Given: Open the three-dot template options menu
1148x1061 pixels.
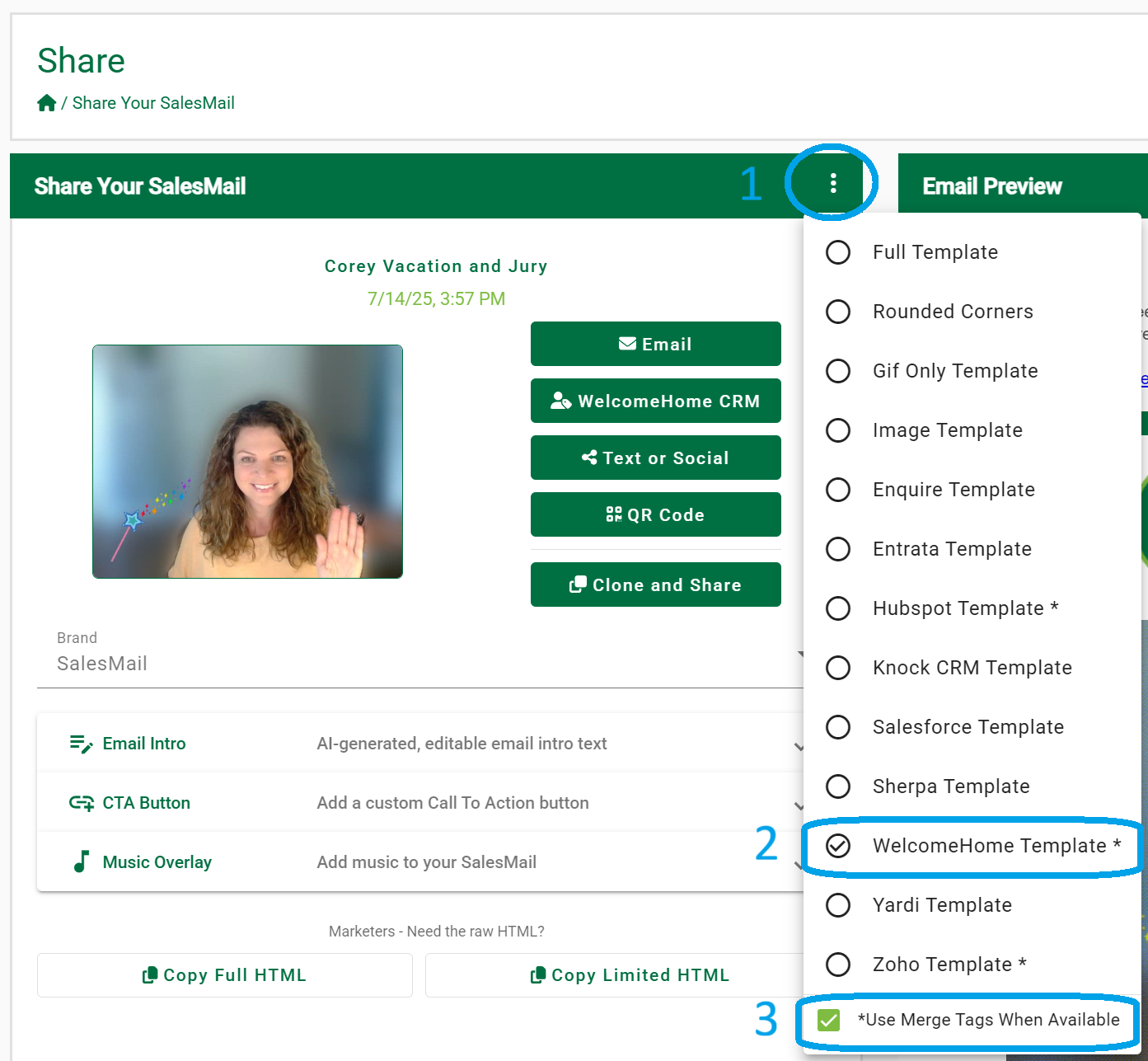Looking at the screenshot, I should [833, 183].
